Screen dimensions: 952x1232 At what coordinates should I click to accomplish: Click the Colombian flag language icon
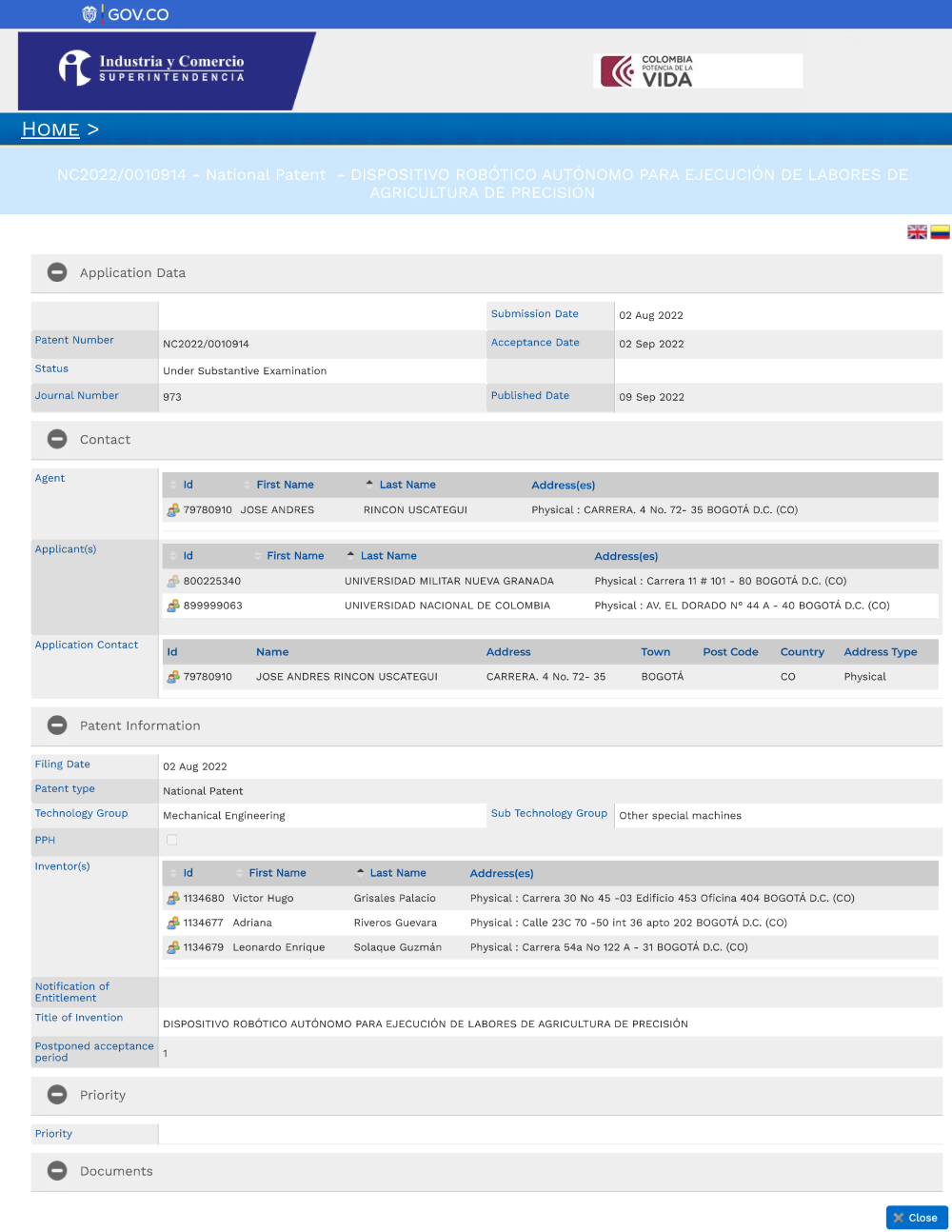940,232
